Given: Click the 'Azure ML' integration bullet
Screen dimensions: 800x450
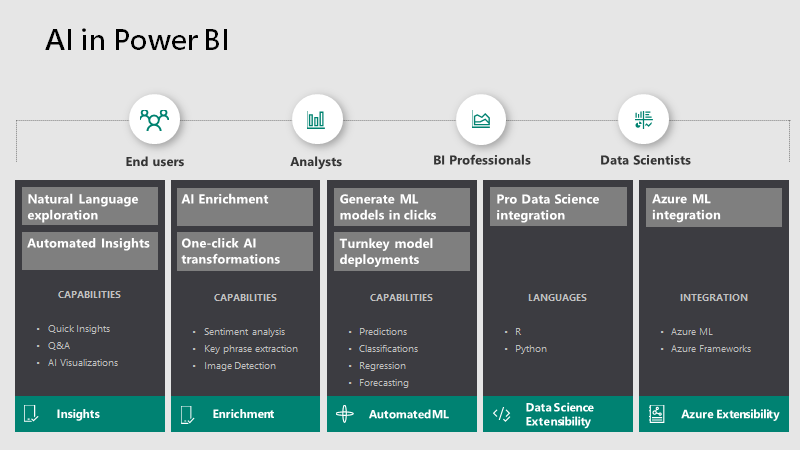Looking at the screenshot, I should pos(691,332).
